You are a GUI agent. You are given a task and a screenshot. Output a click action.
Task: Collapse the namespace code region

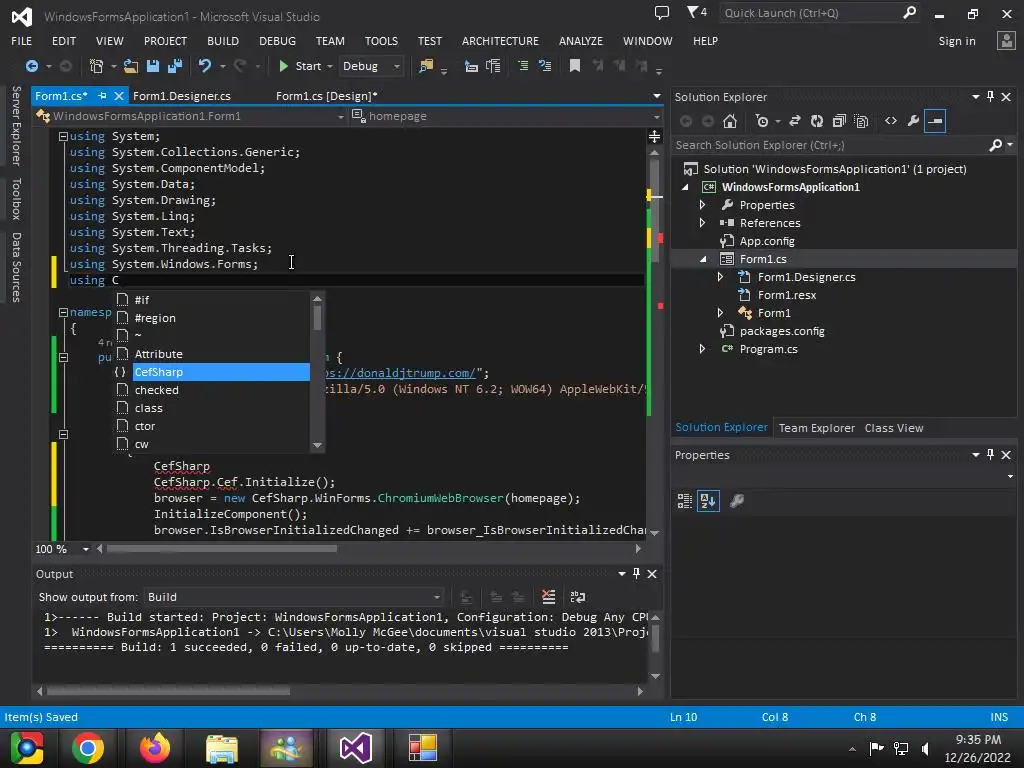63,312
